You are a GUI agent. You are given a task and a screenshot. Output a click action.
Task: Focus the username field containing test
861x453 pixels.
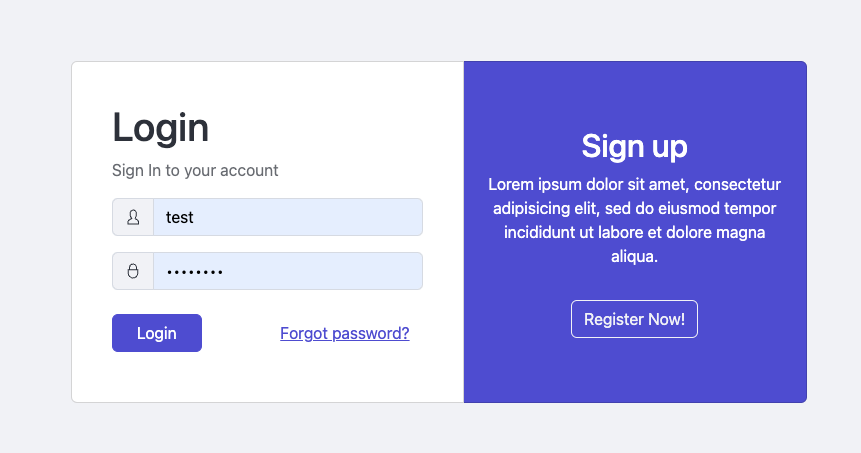288,217
